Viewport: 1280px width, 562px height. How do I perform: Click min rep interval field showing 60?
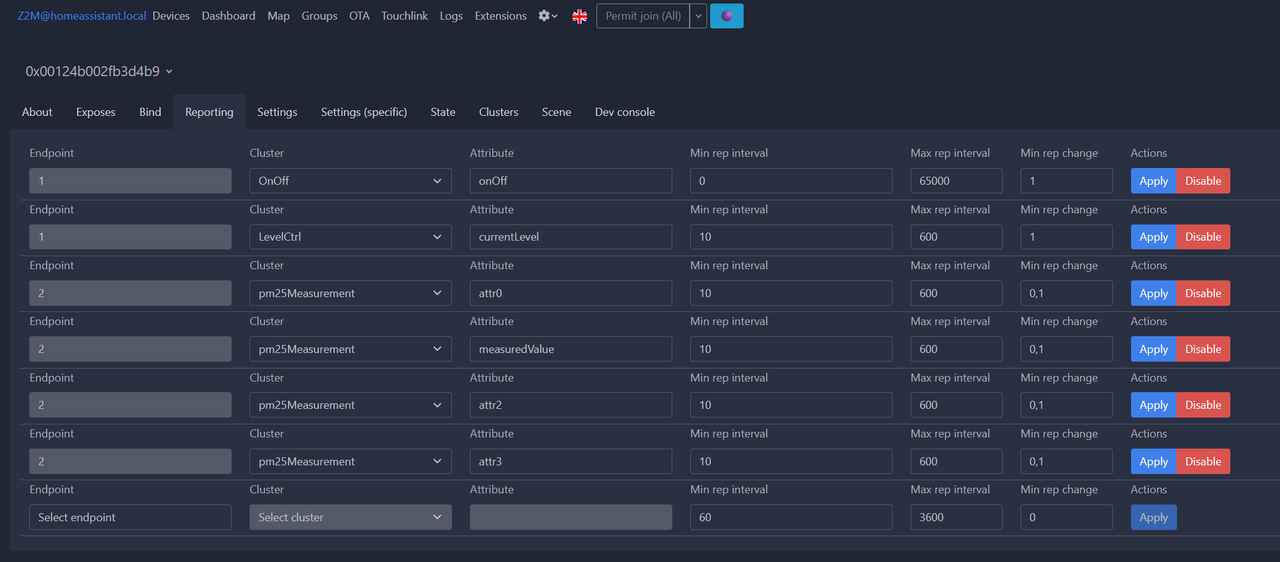click(x=791, y=517)
